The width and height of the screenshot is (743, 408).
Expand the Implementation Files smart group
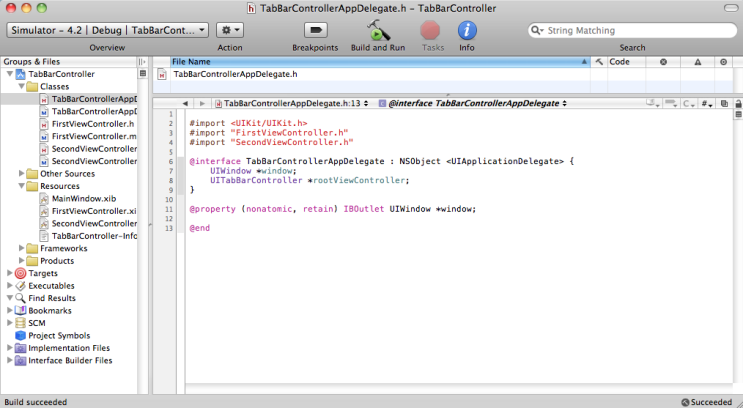(9, 347)
